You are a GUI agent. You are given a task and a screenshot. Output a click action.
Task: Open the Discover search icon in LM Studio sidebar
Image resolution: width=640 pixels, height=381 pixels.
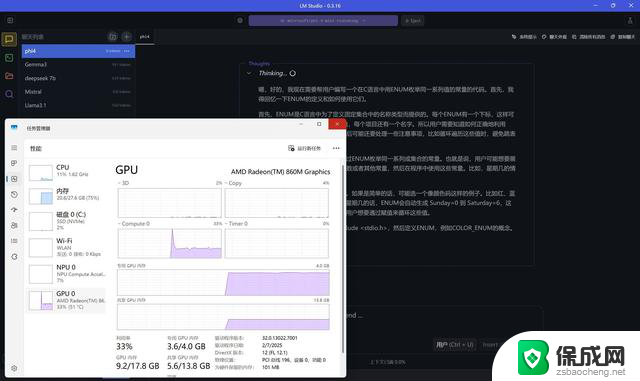pyautogui.click(x=9, y=94)
